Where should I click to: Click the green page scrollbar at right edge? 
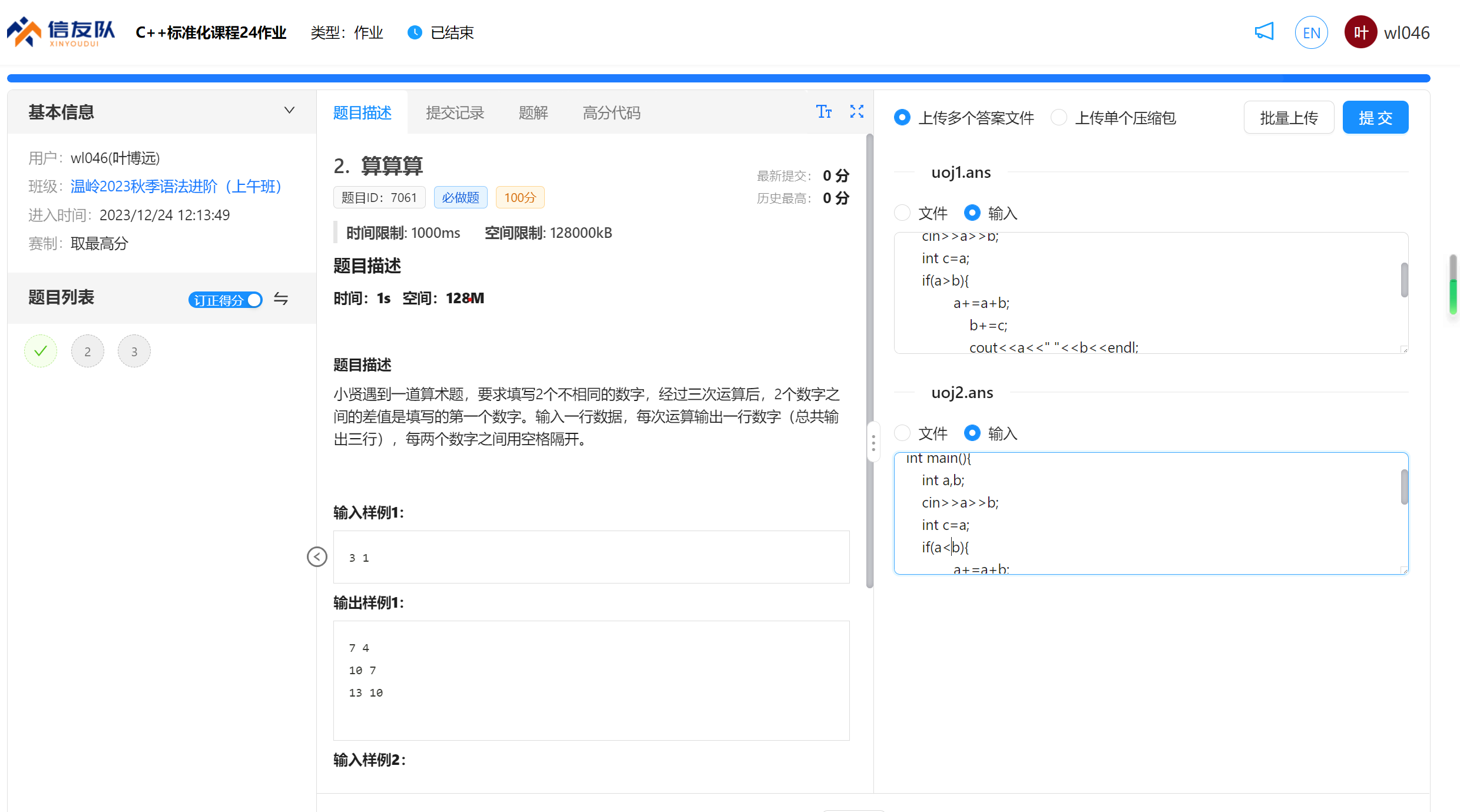[1453, 297]
